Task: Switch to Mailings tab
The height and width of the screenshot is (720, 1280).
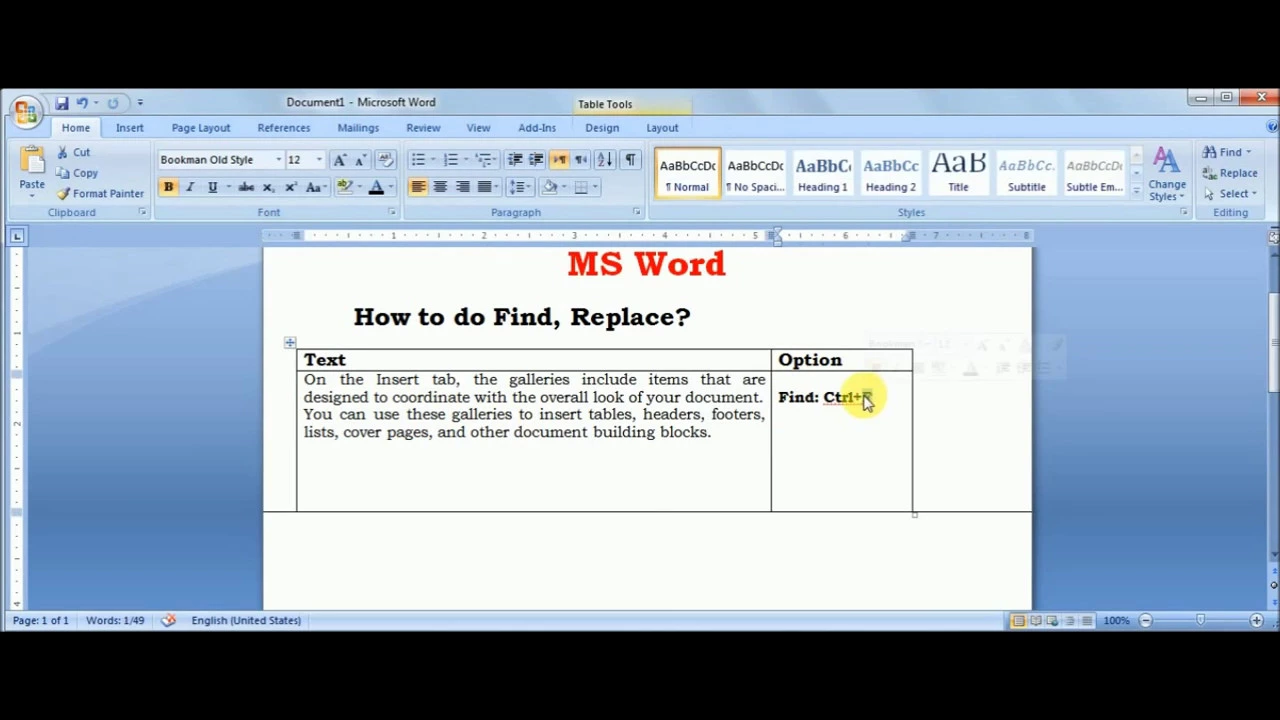Action: (358, 128)
